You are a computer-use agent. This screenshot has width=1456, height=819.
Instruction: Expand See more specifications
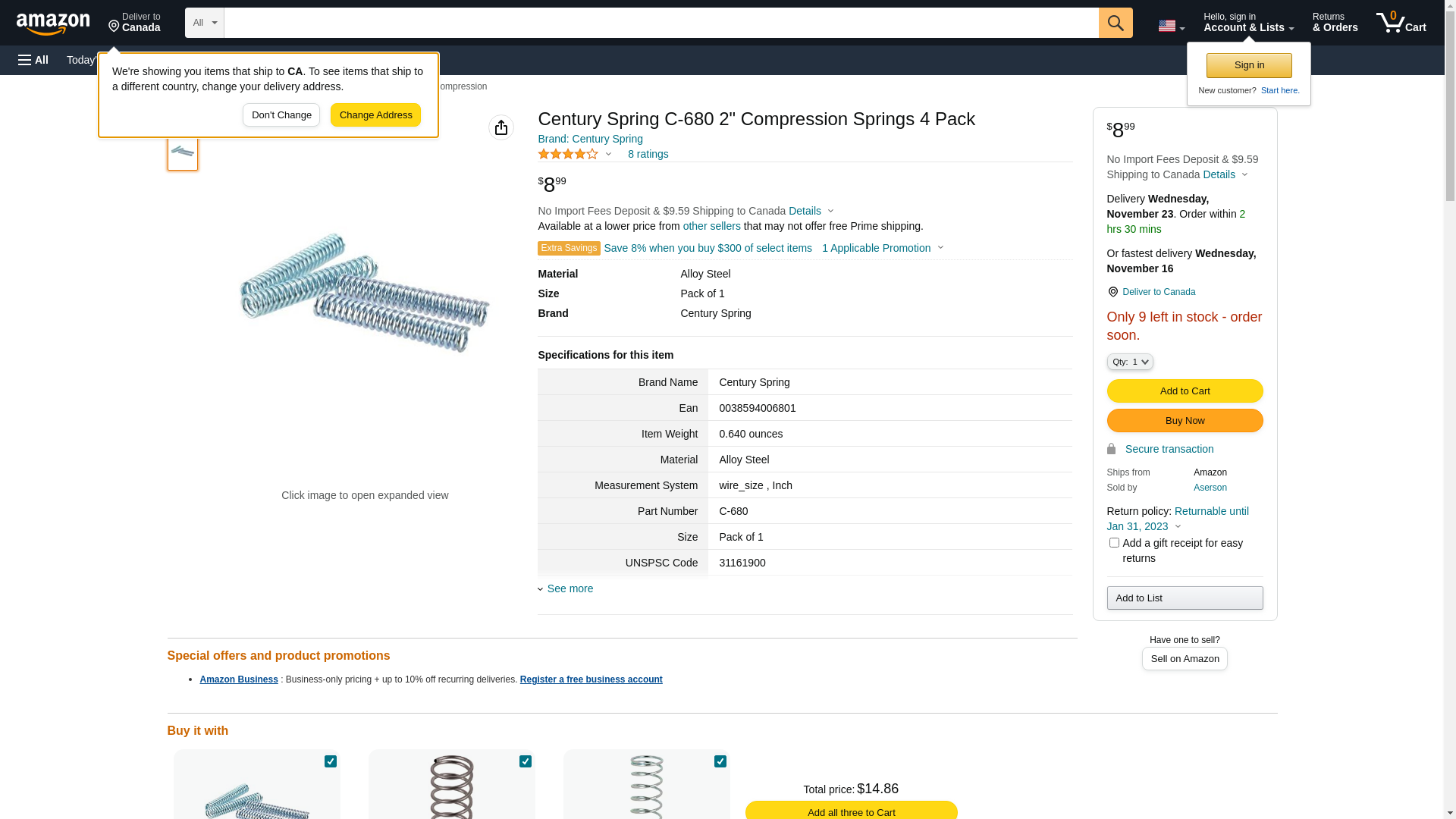(x=570, y=588)
